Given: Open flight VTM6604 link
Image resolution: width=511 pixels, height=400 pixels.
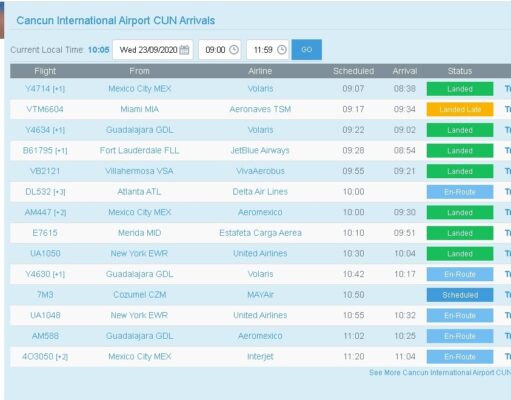Looking at the screenshot, I should tap(45, 109).
